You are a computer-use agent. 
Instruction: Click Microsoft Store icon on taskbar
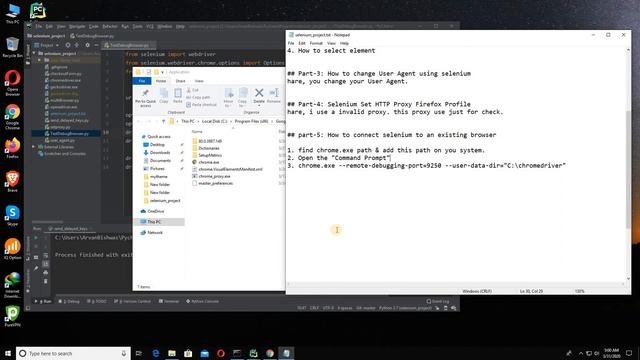[x=188, y=353]
